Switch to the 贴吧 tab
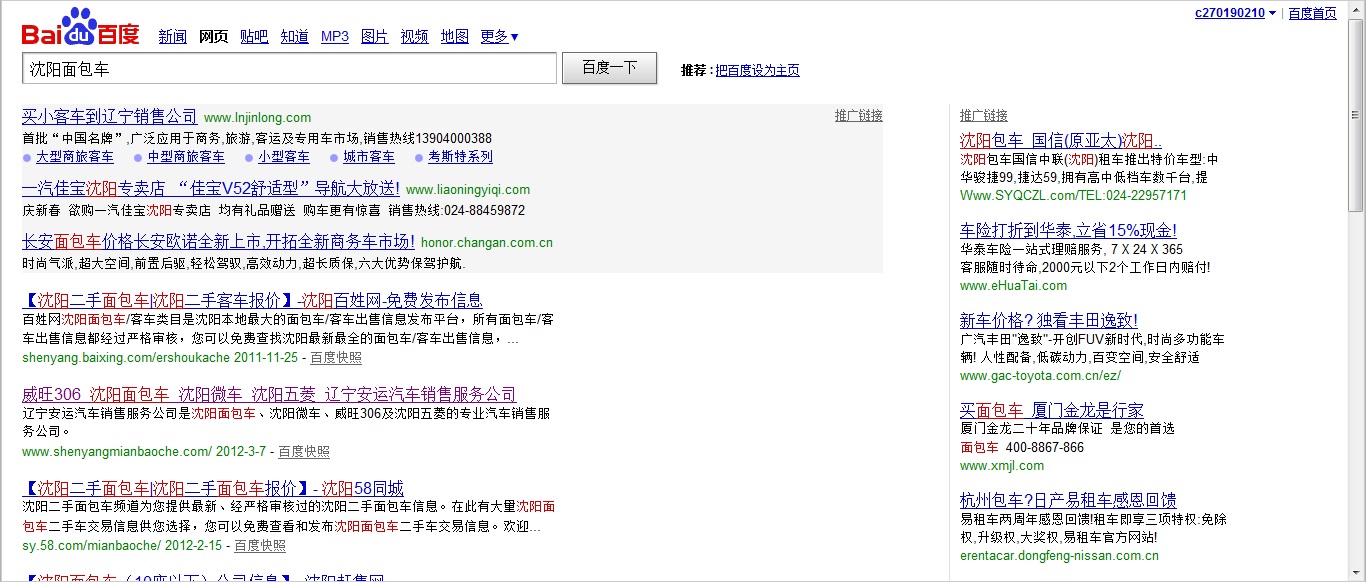 click(x=254, y=37)
